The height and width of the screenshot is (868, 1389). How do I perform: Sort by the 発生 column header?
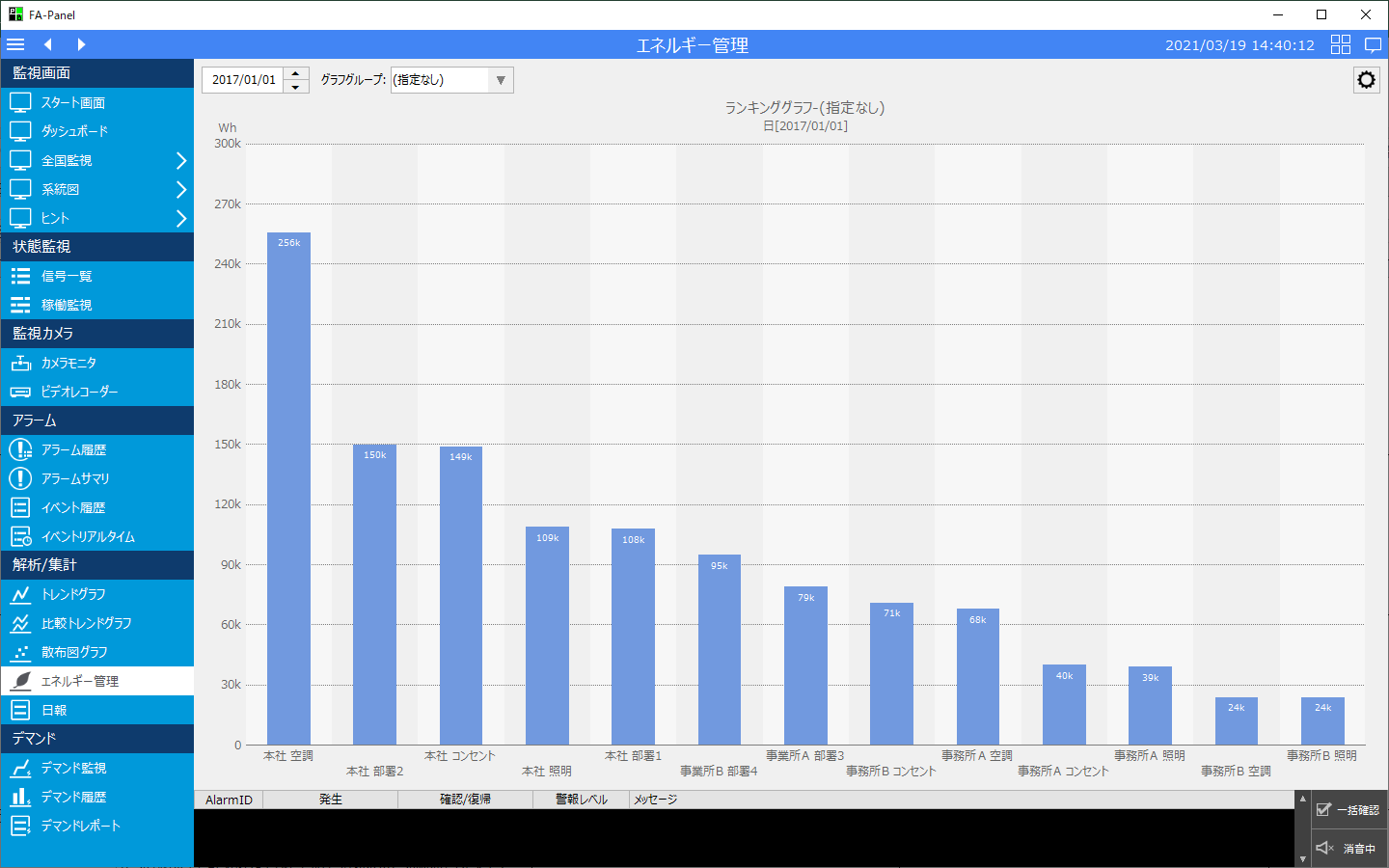[330, 800]
